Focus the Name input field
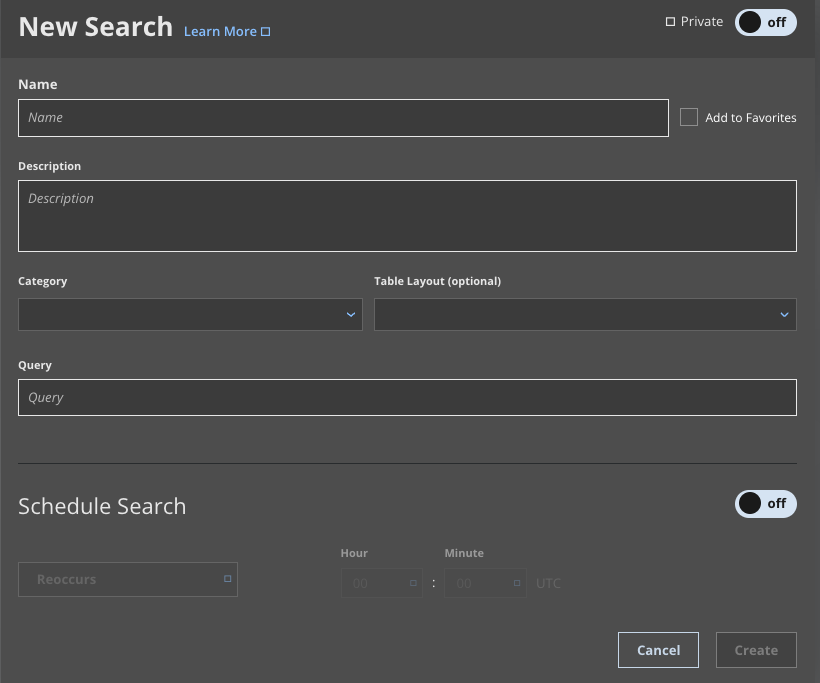 click(x=343, y=118)
